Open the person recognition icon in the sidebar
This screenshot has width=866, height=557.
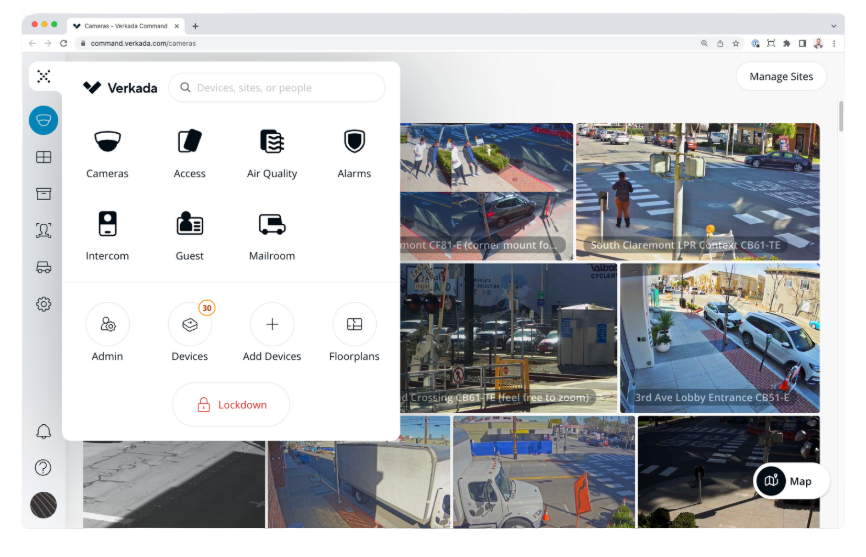tap(44, 230)
